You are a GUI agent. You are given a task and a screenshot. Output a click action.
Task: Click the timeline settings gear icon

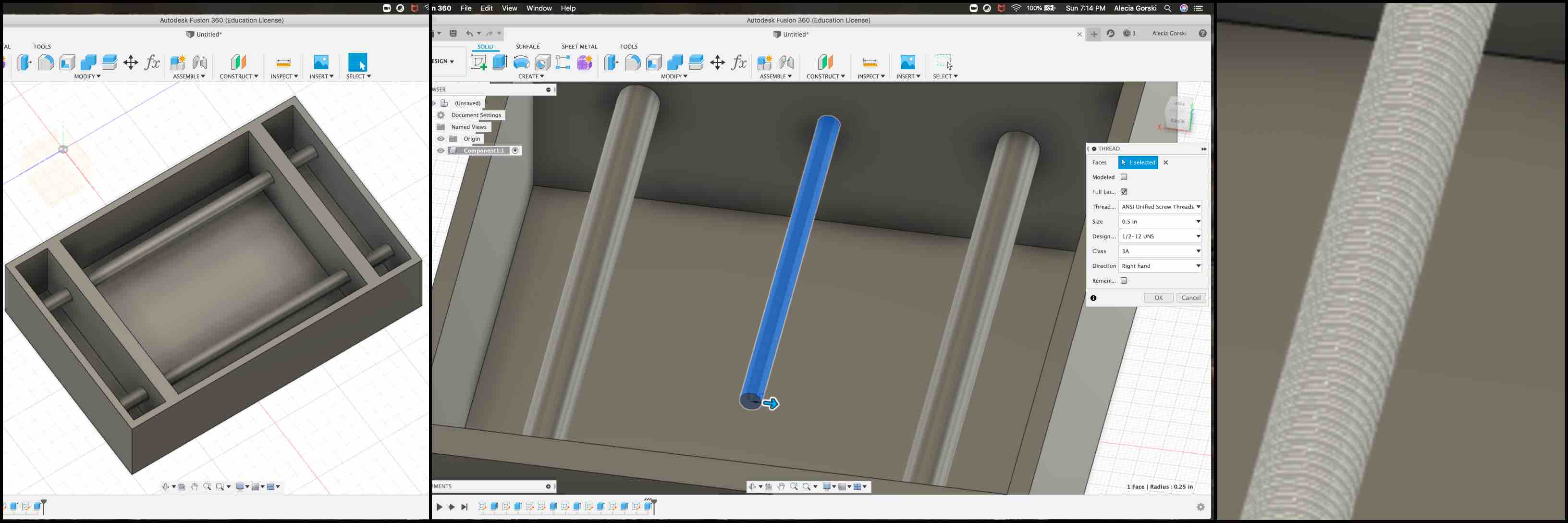point(1200,507)
